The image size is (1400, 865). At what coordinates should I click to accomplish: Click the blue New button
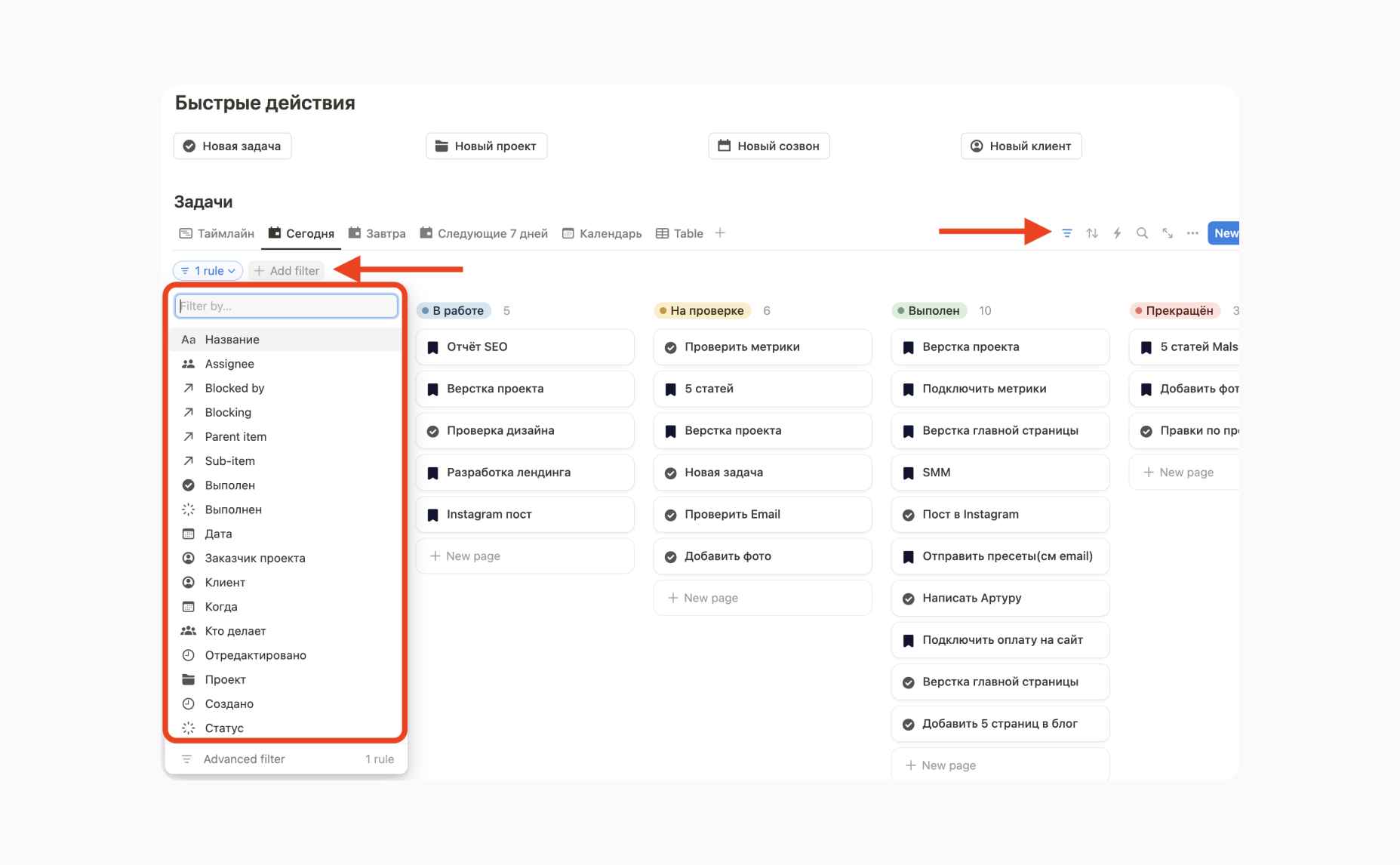pyautogui.click(x=1224, y=233)
